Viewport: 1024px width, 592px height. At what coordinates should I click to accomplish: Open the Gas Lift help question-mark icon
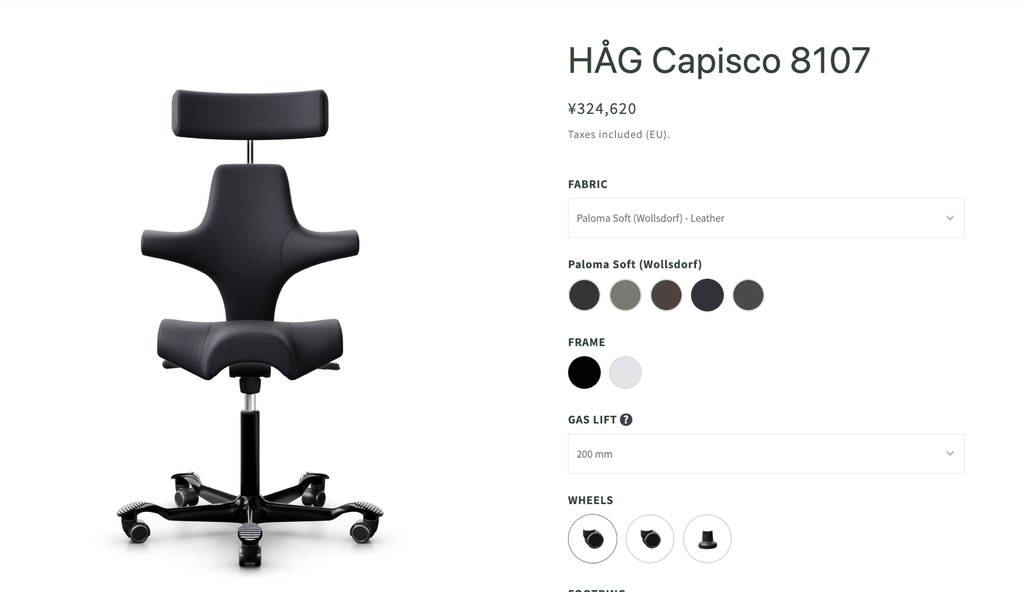(x=626, y=419)
